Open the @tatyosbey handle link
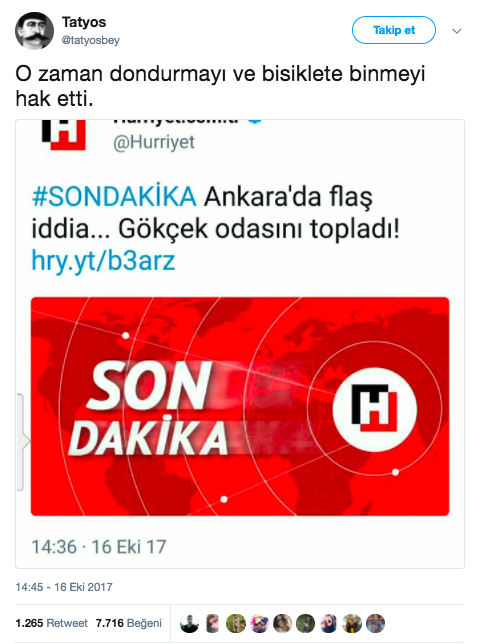 coord(90,40)
